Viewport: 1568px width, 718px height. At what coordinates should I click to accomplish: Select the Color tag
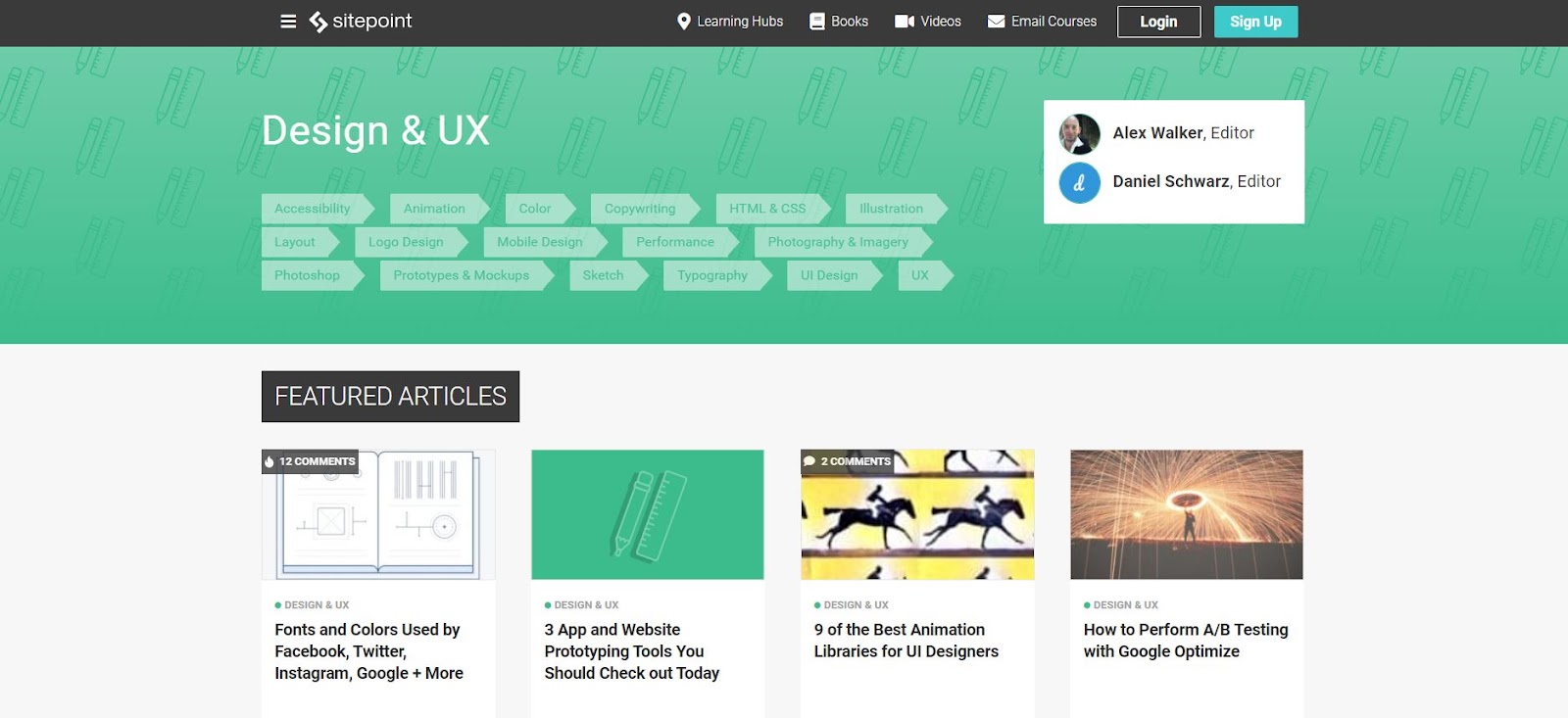pyautogui.click(x=540, y=209)
